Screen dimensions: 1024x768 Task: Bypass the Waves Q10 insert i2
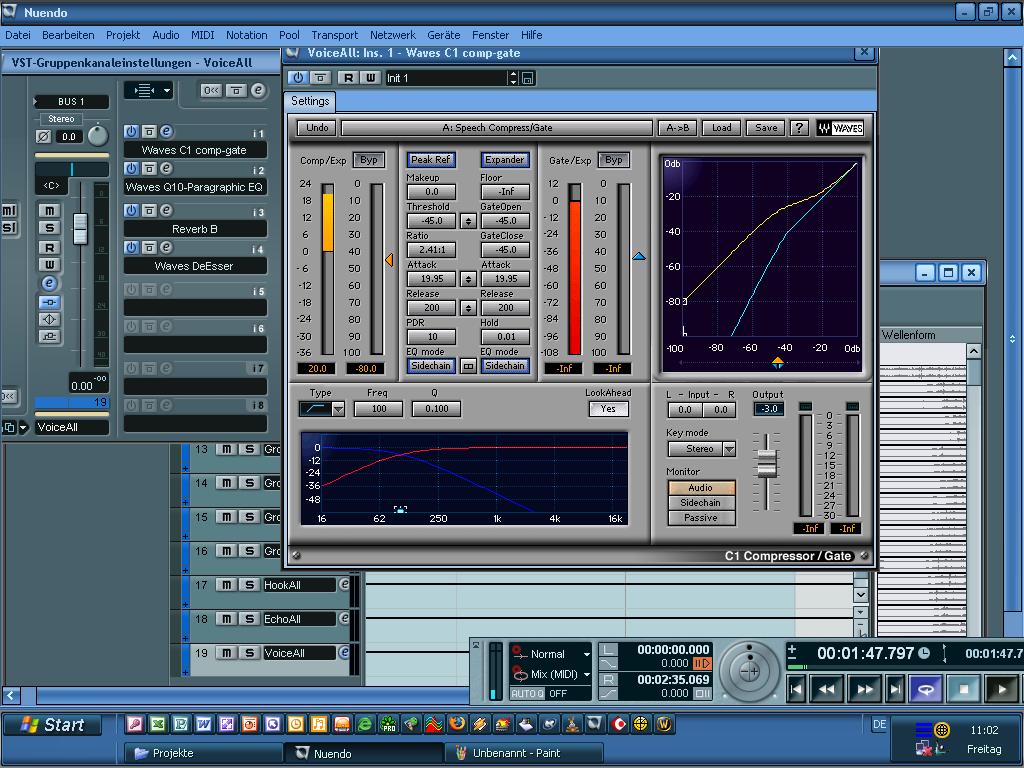[149, 168]
